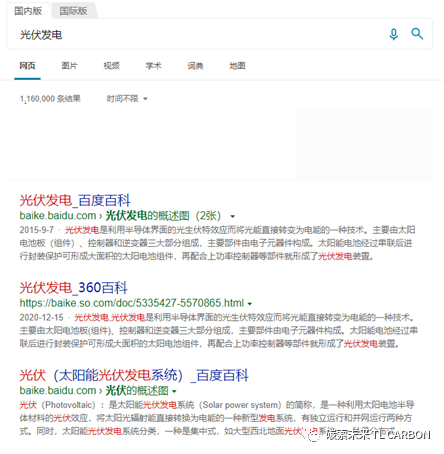
Task: Click the baike.so.com/doc/5335427-5570865.html URL
Action: (x=132, y=303)
